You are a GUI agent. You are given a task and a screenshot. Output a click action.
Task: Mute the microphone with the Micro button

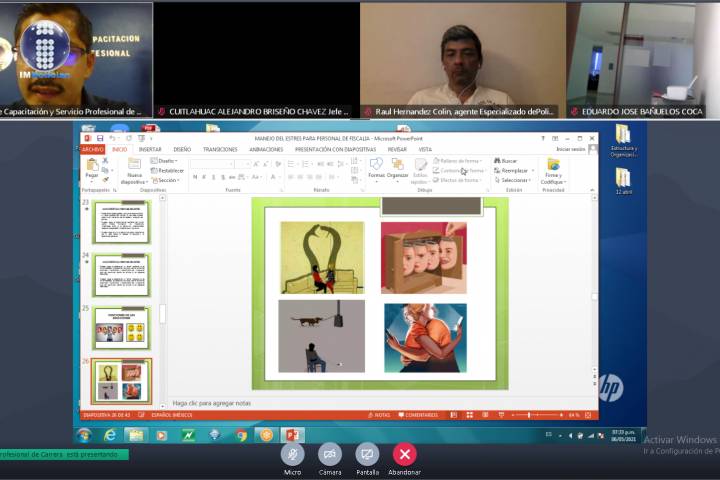tap(292, 454)
